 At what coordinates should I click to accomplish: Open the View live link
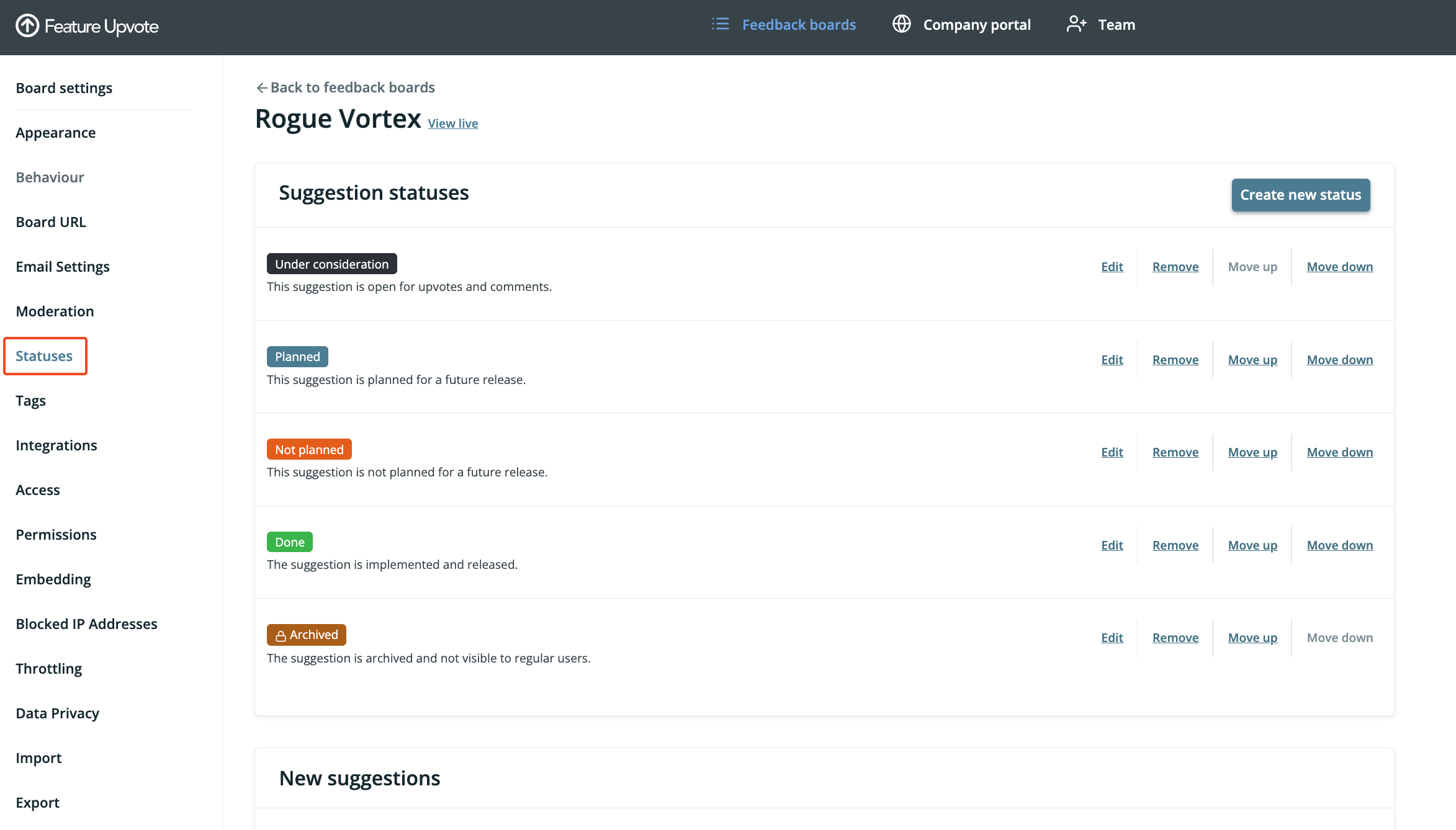point(452,123)
